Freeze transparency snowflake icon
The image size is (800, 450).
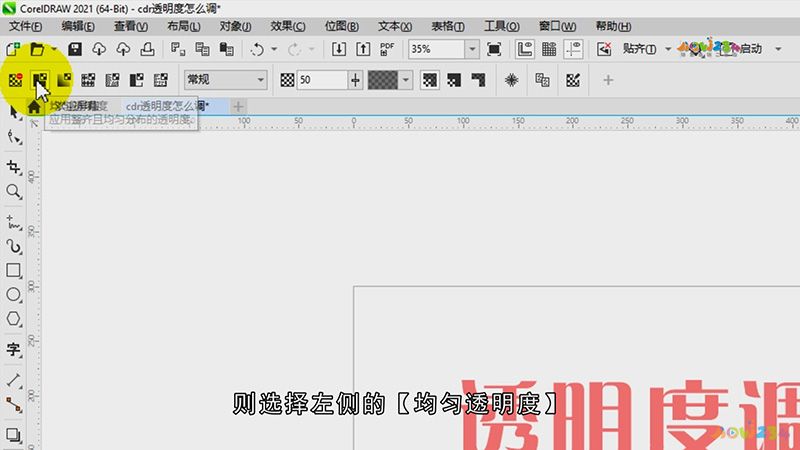click(x=511, y=80)
